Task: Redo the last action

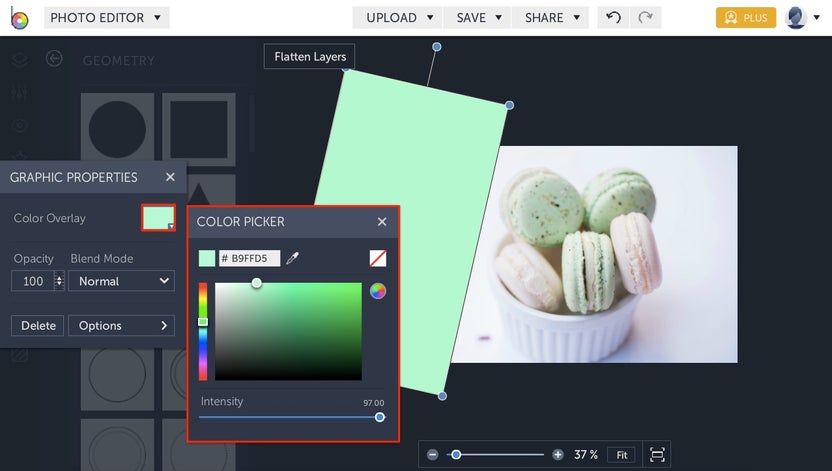Action: pyautogui.click(x=645, y=18)
